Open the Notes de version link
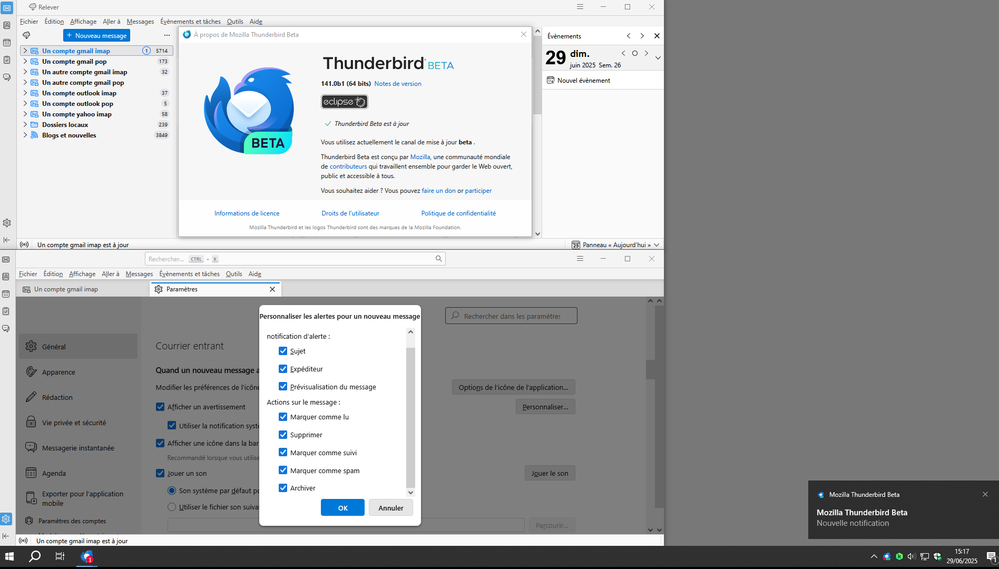999x569 pixels. 398,84
